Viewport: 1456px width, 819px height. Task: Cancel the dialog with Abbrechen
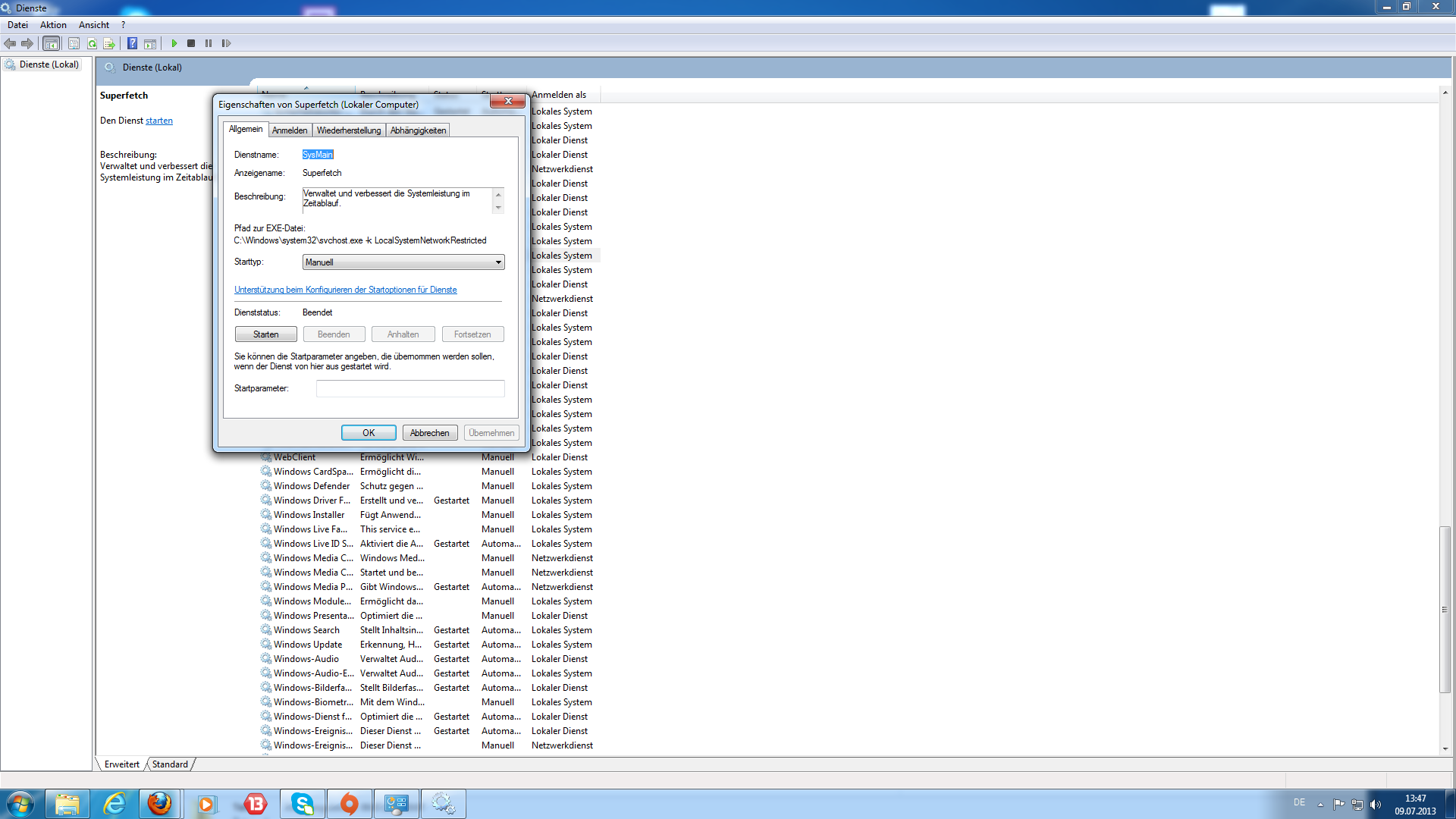(430, 433)
